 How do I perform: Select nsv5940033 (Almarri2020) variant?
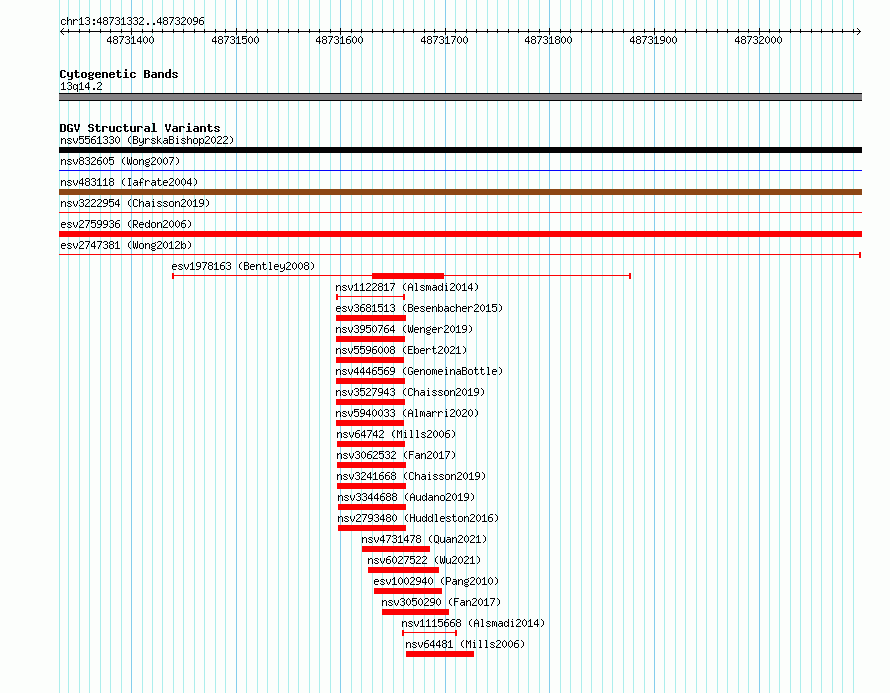click(407, 413)
